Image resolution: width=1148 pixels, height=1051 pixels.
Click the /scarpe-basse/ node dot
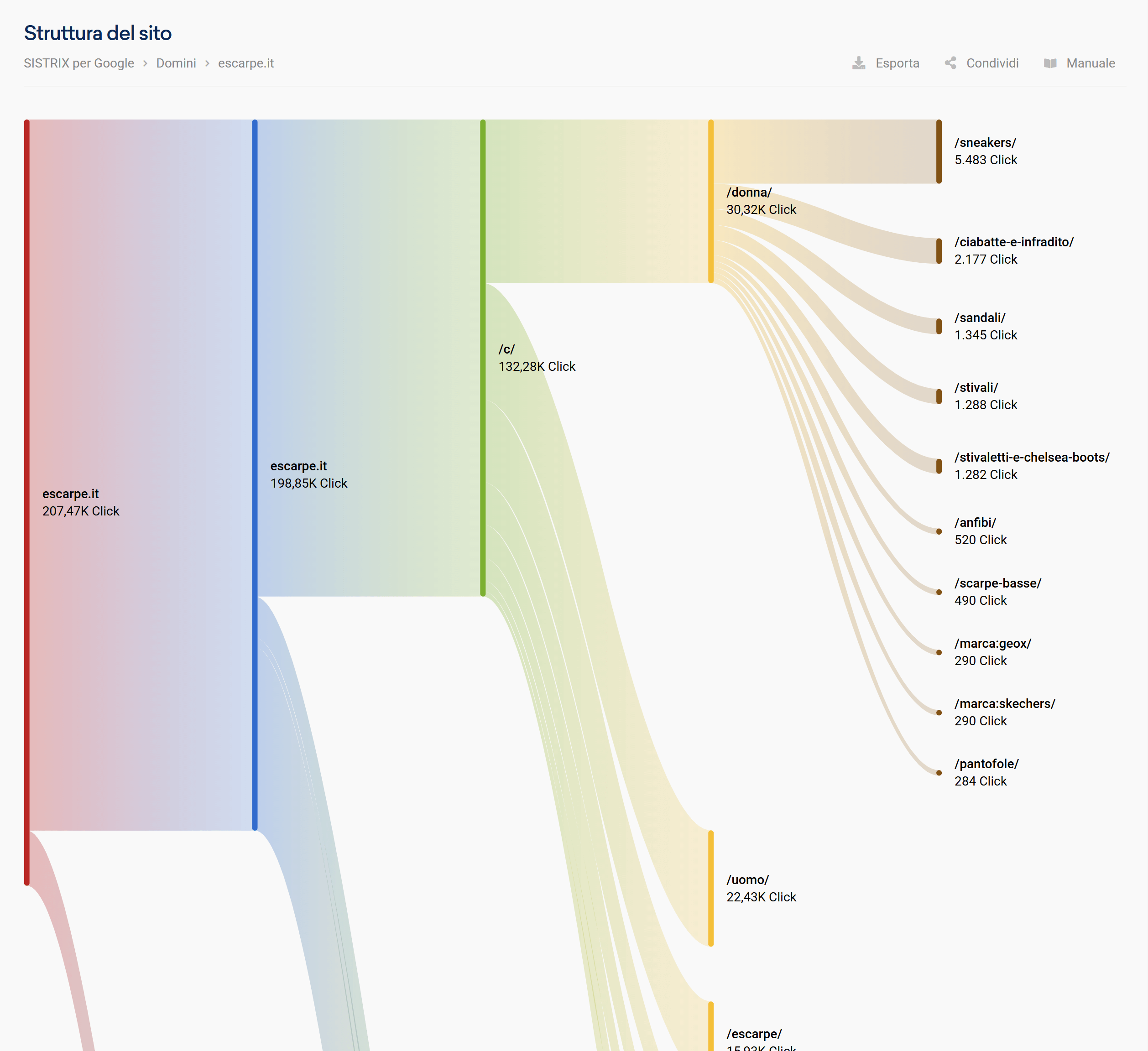click(x=939, y=592)
